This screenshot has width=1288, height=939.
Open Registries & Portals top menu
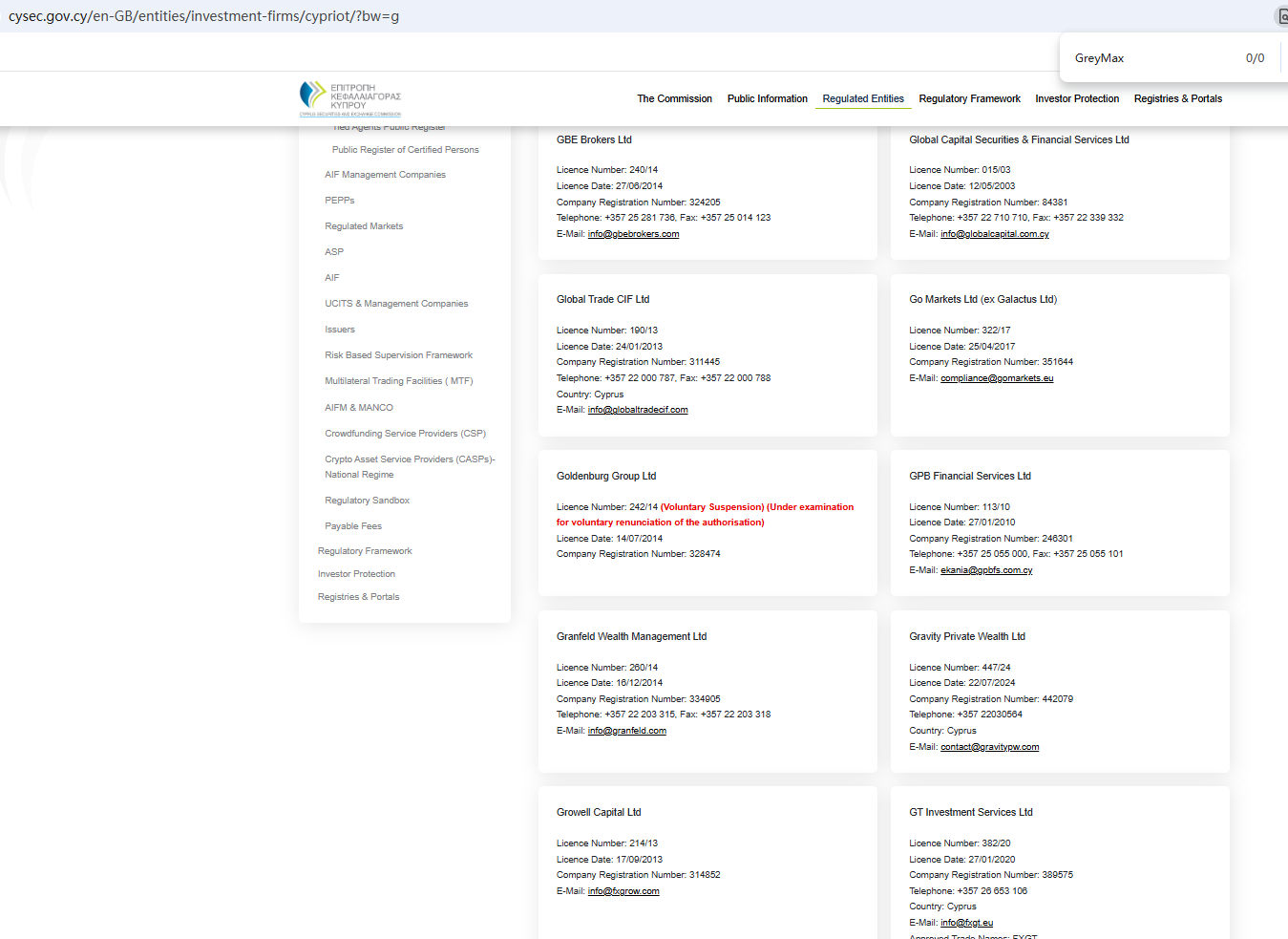(x=1177, y=99)
